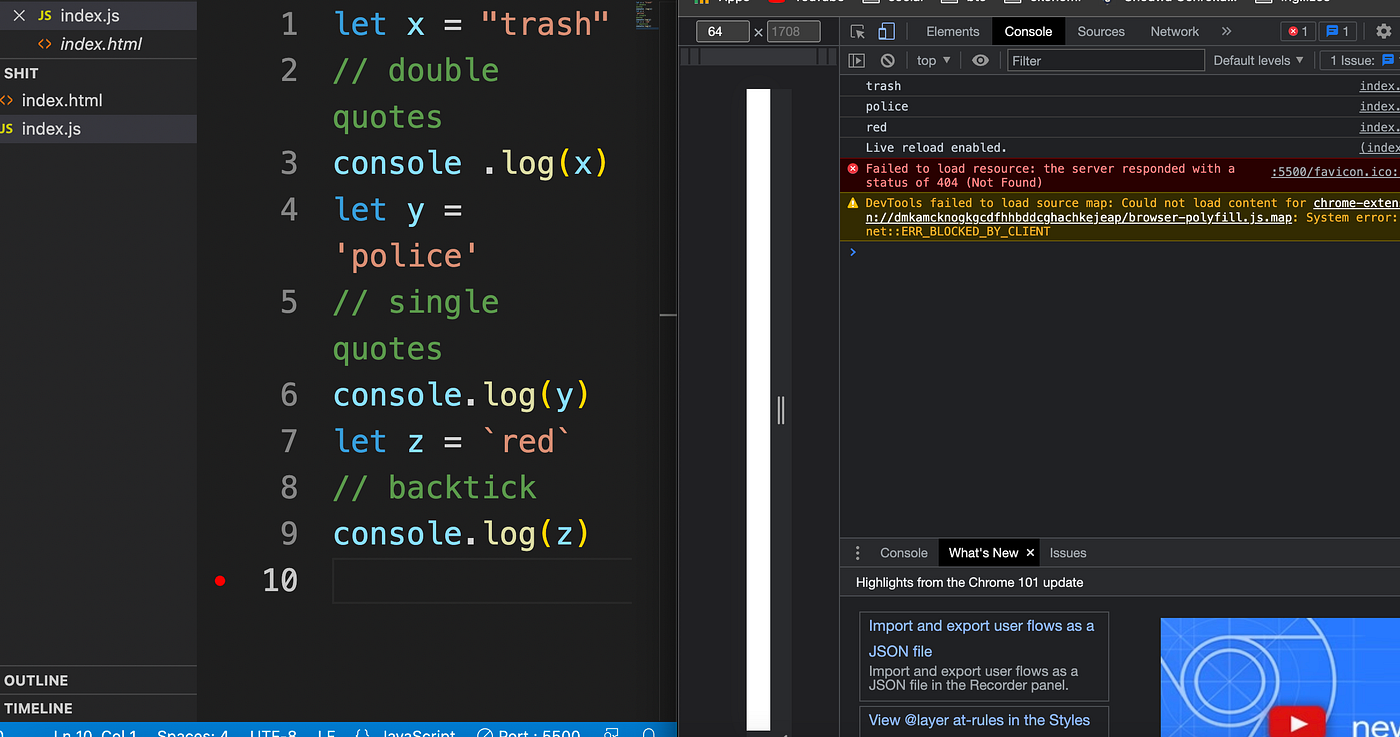Open the Default levels dropdown
The image size is (1400, 737).
tap(1258, 60)
